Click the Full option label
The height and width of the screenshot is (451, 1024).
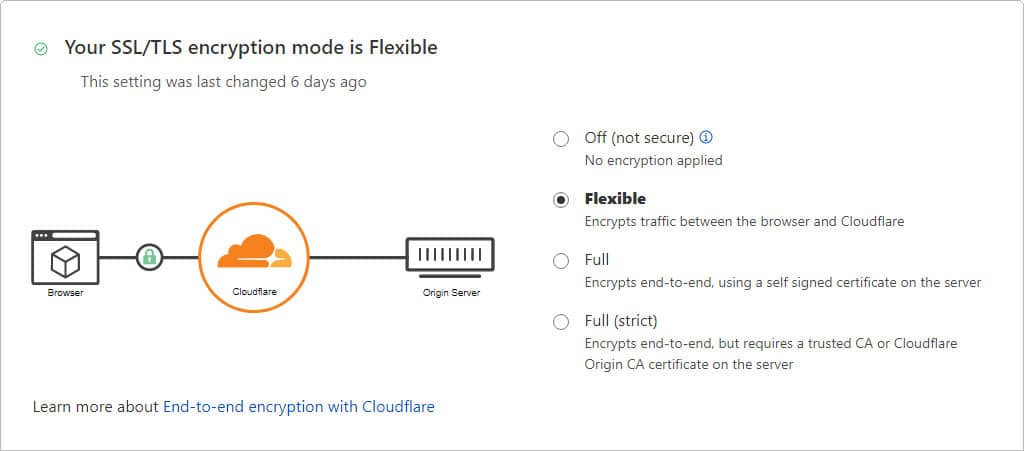pos(597,260)
